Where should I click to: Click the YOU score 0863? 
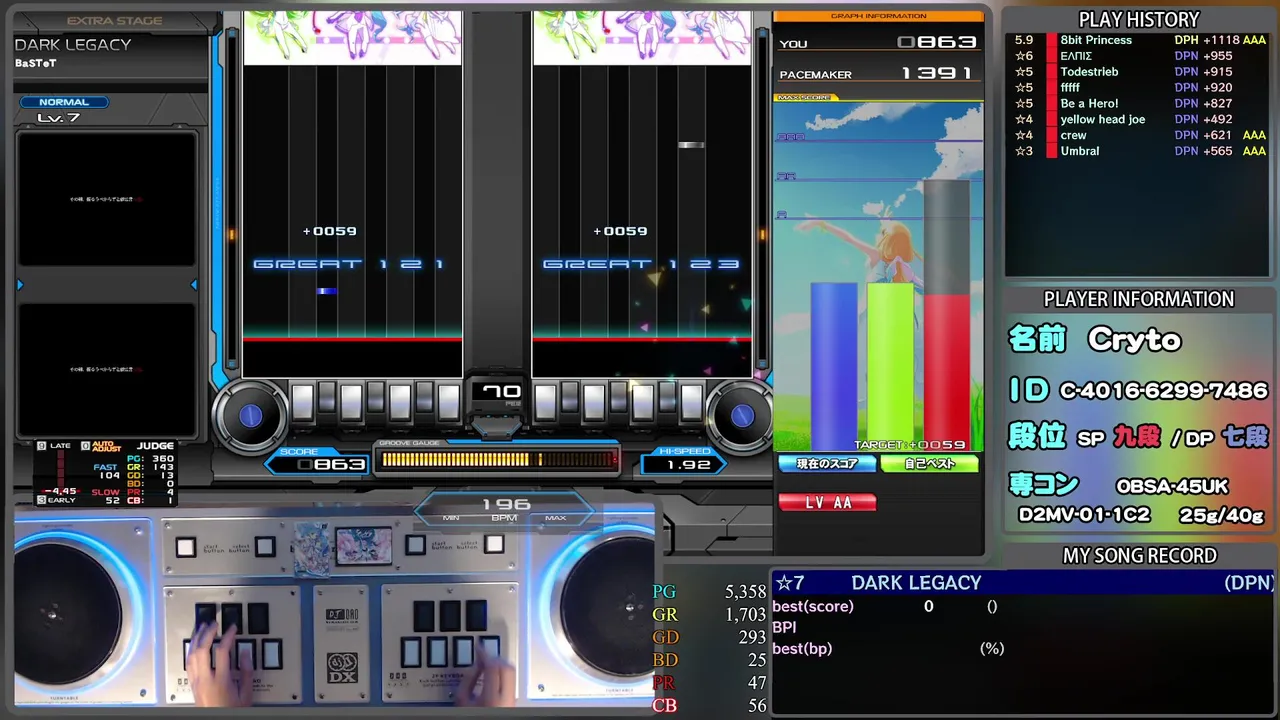(x=936, y=42)
